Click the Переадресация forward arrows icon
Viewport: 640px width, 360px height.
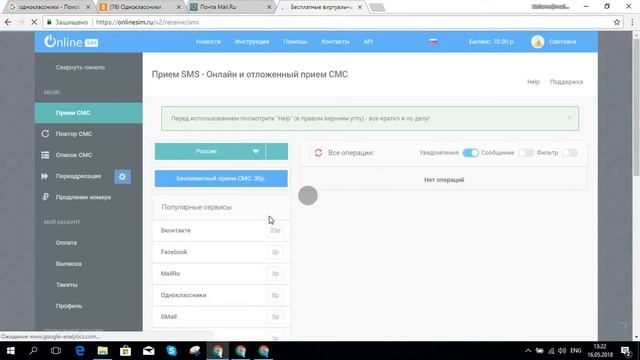(45, 176)
